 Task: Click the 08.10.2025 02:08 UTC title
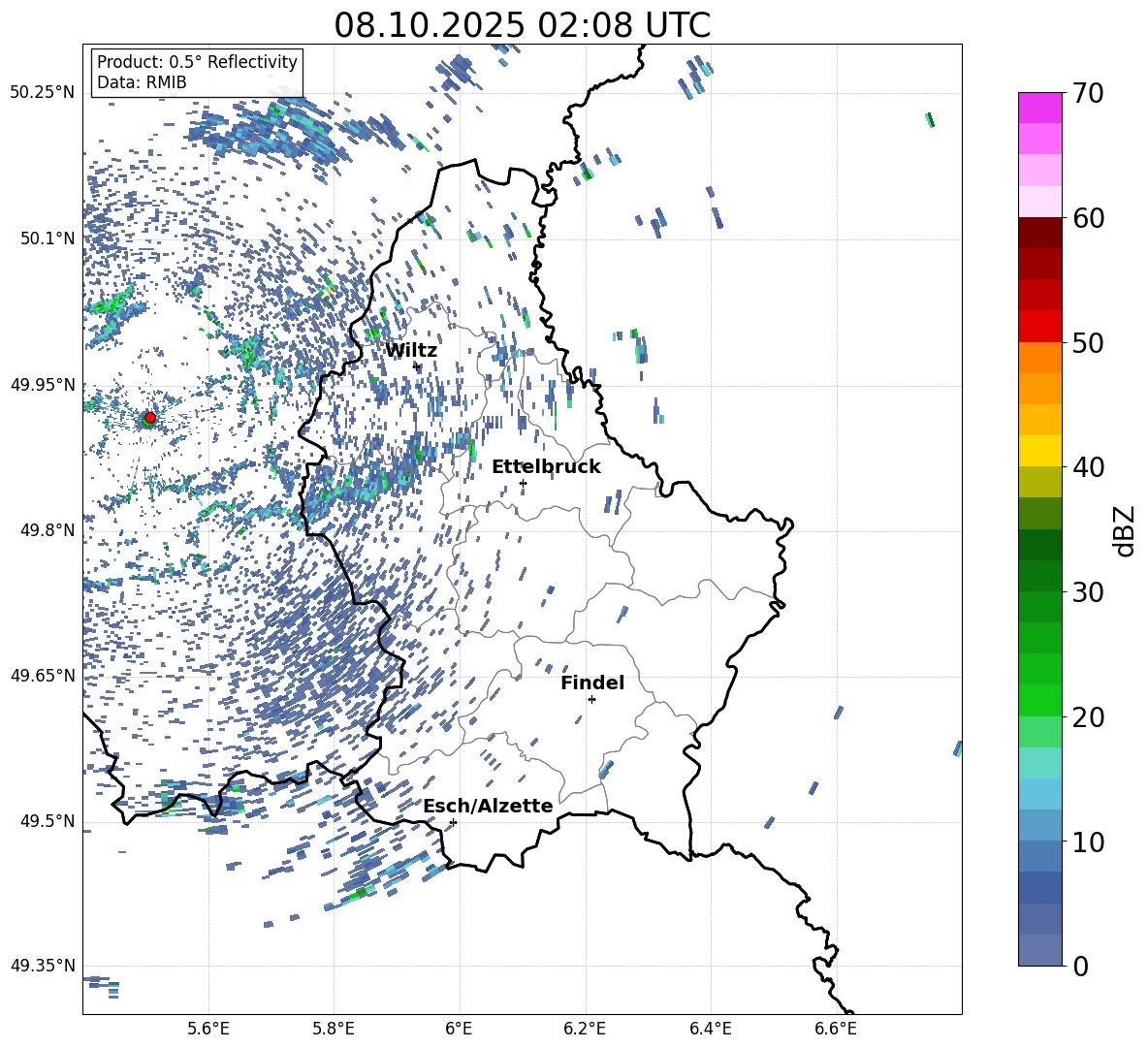click(522, 25)
